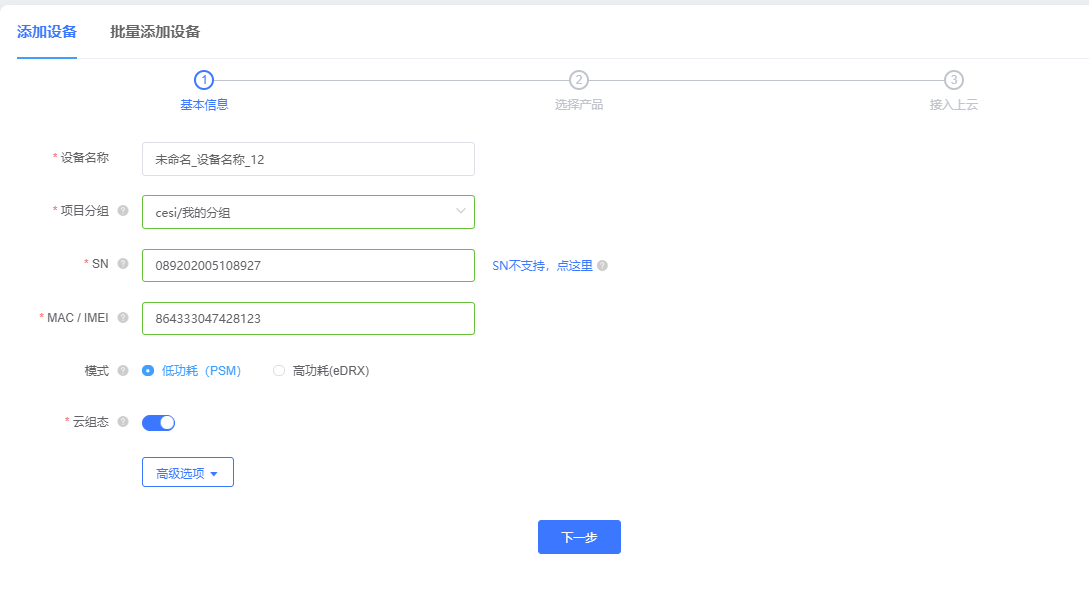The width and height of the screenshot is (1089, 604).
Task: Open the SN不支持，点这里 link
Action: [x=542, y=265]
